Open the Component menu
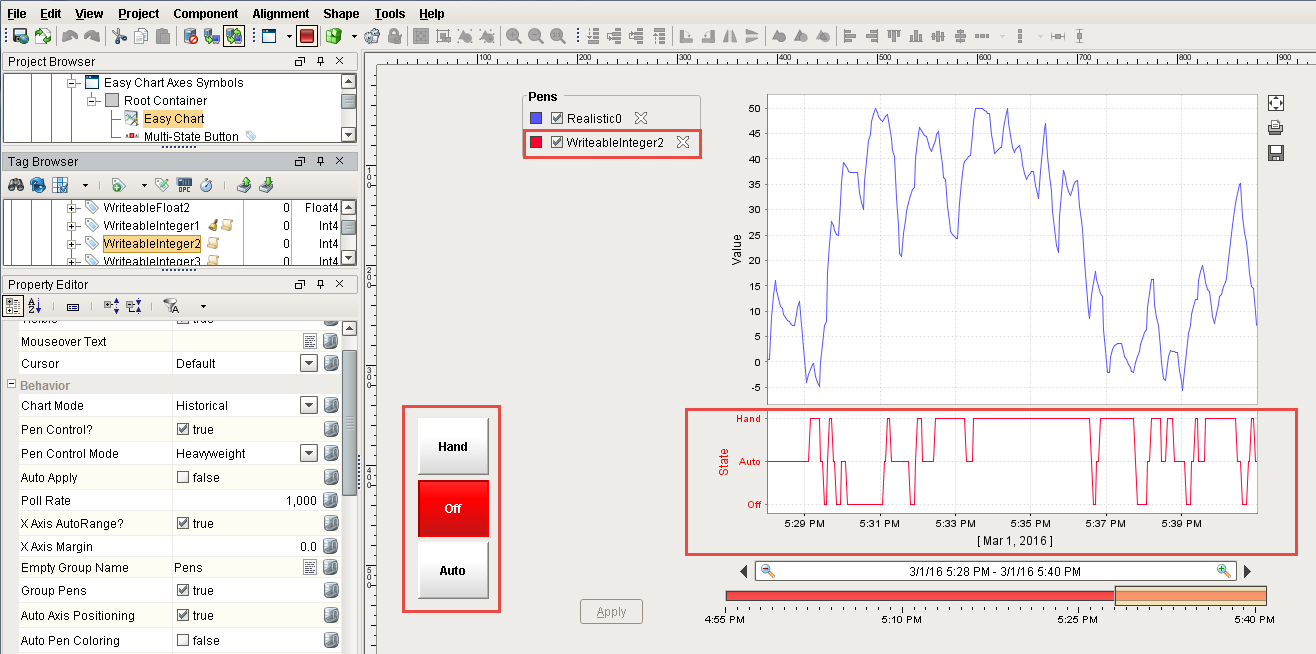This screenshot has height=654, width=1316. [206, 14]
